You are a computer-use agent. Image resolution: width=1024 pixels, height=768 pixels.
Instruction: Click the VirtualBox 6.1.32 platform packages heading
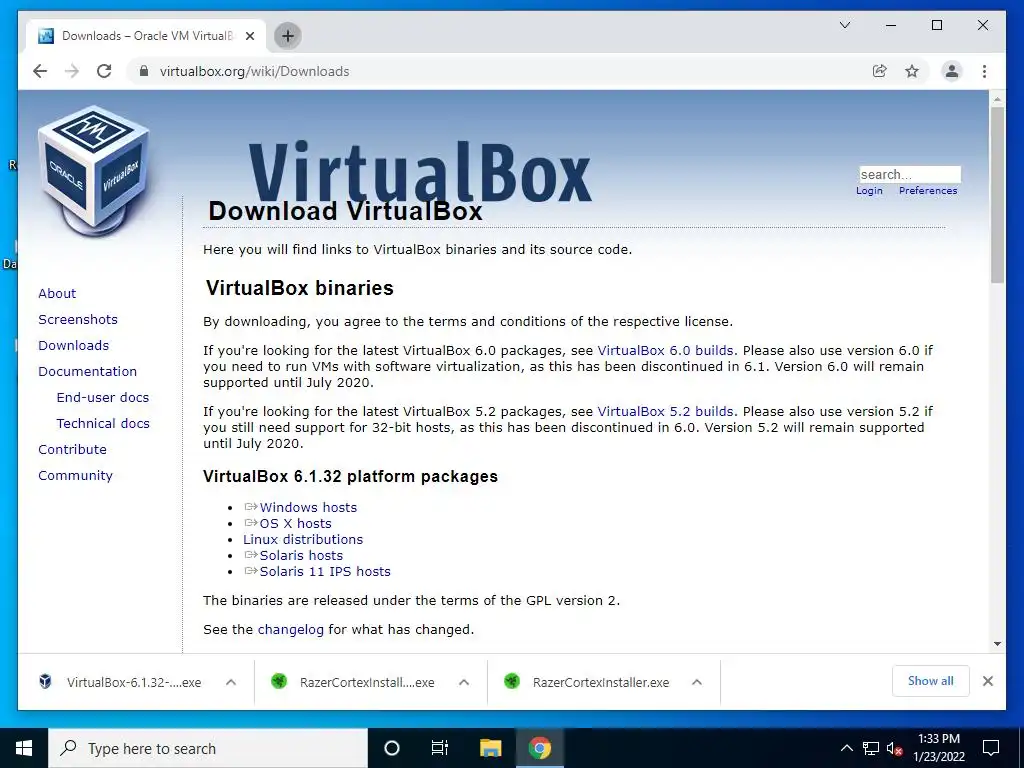pyautogui.click(x=350, y=476)
